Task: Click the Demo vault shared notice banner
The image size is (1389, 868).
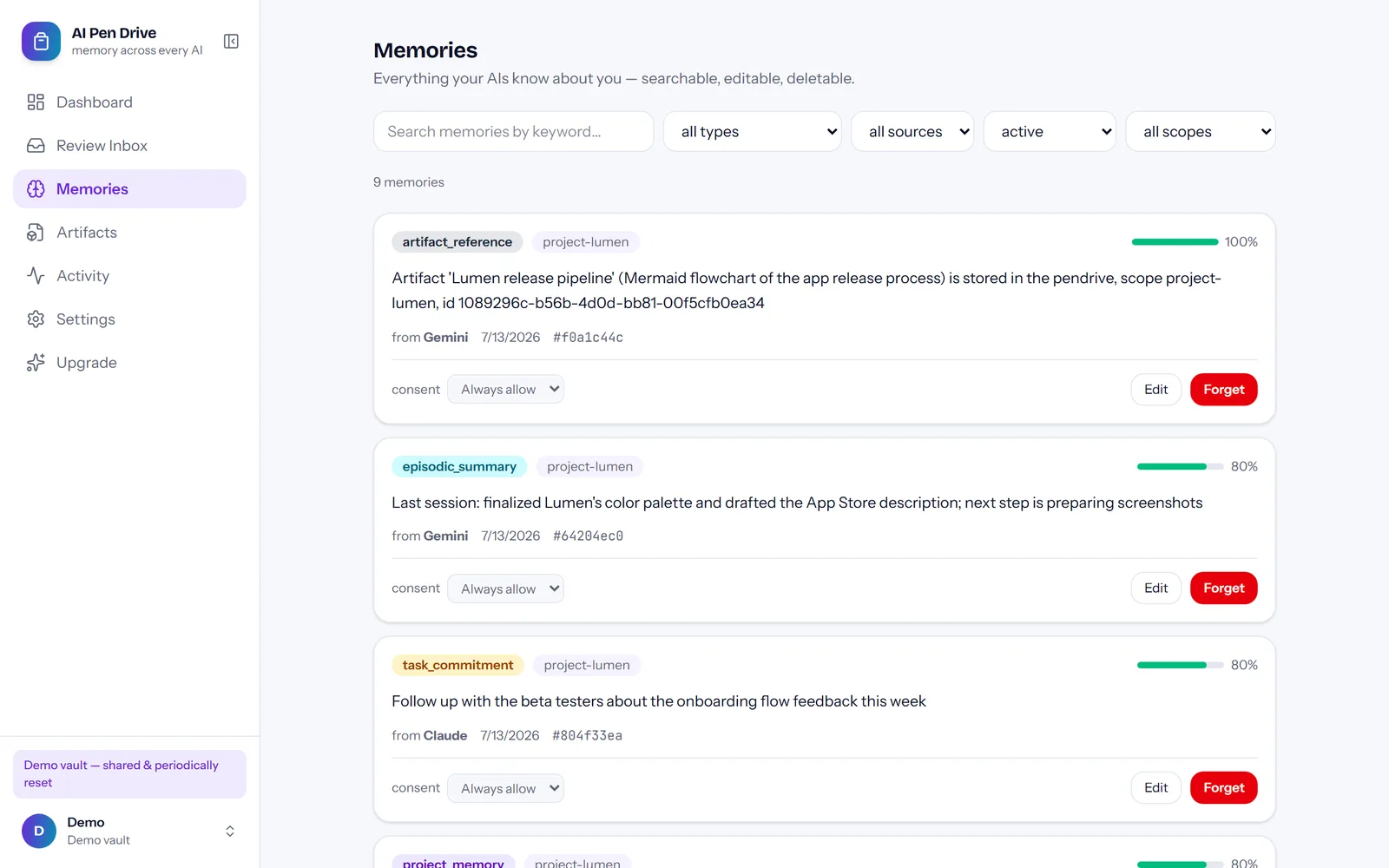Action: point(129,774)
